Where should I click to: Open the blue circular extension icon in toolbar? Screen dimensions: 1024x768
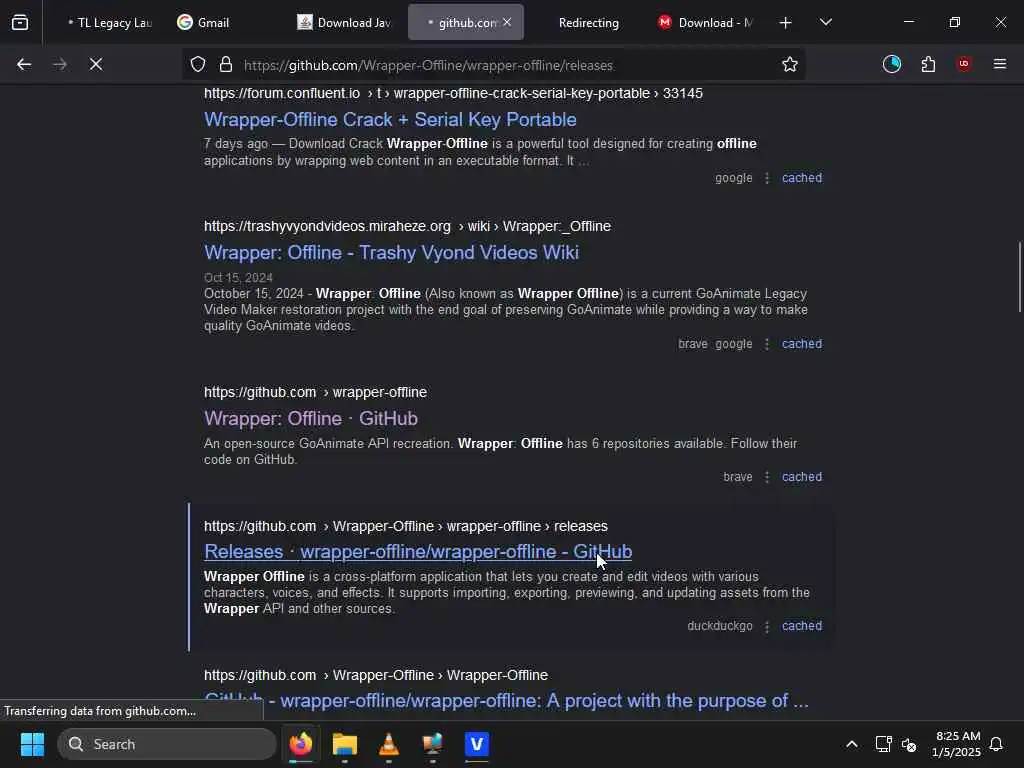[892, 64]
